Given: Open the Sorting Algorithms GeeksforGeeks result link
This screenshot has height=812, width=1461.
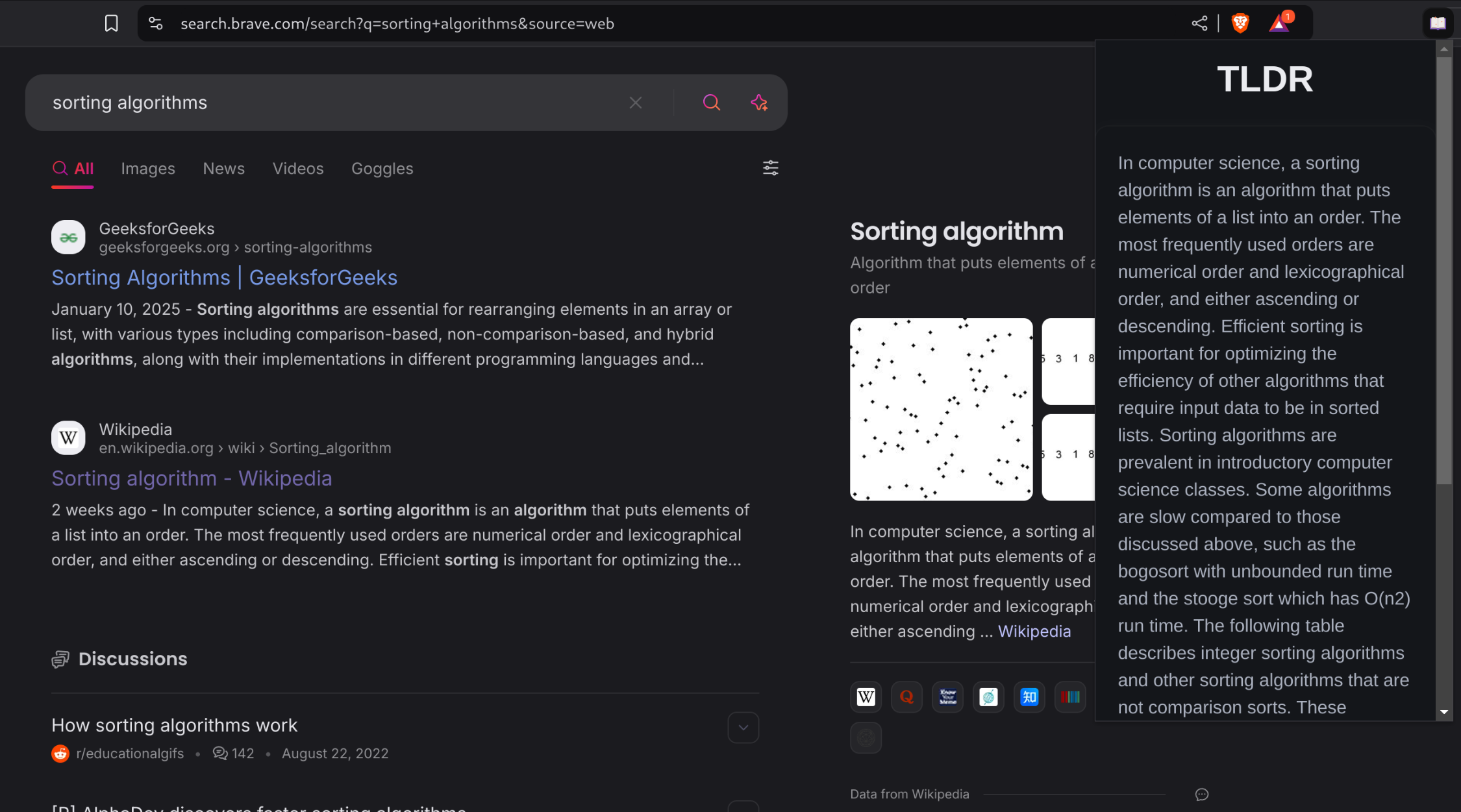Looking at the screenshot, I should (x=224, y=278).
